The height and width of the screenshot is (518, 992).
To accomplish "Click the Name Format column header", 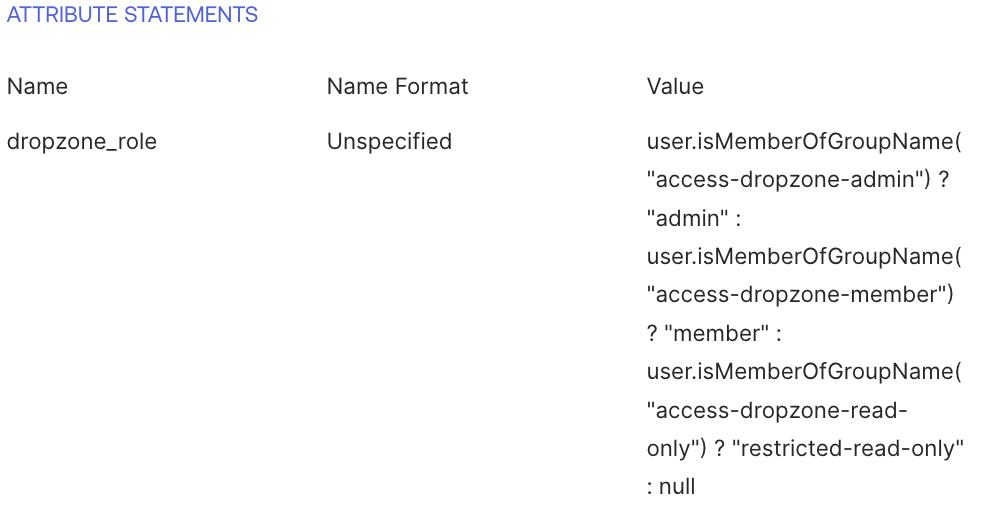I will click(397, 87).
